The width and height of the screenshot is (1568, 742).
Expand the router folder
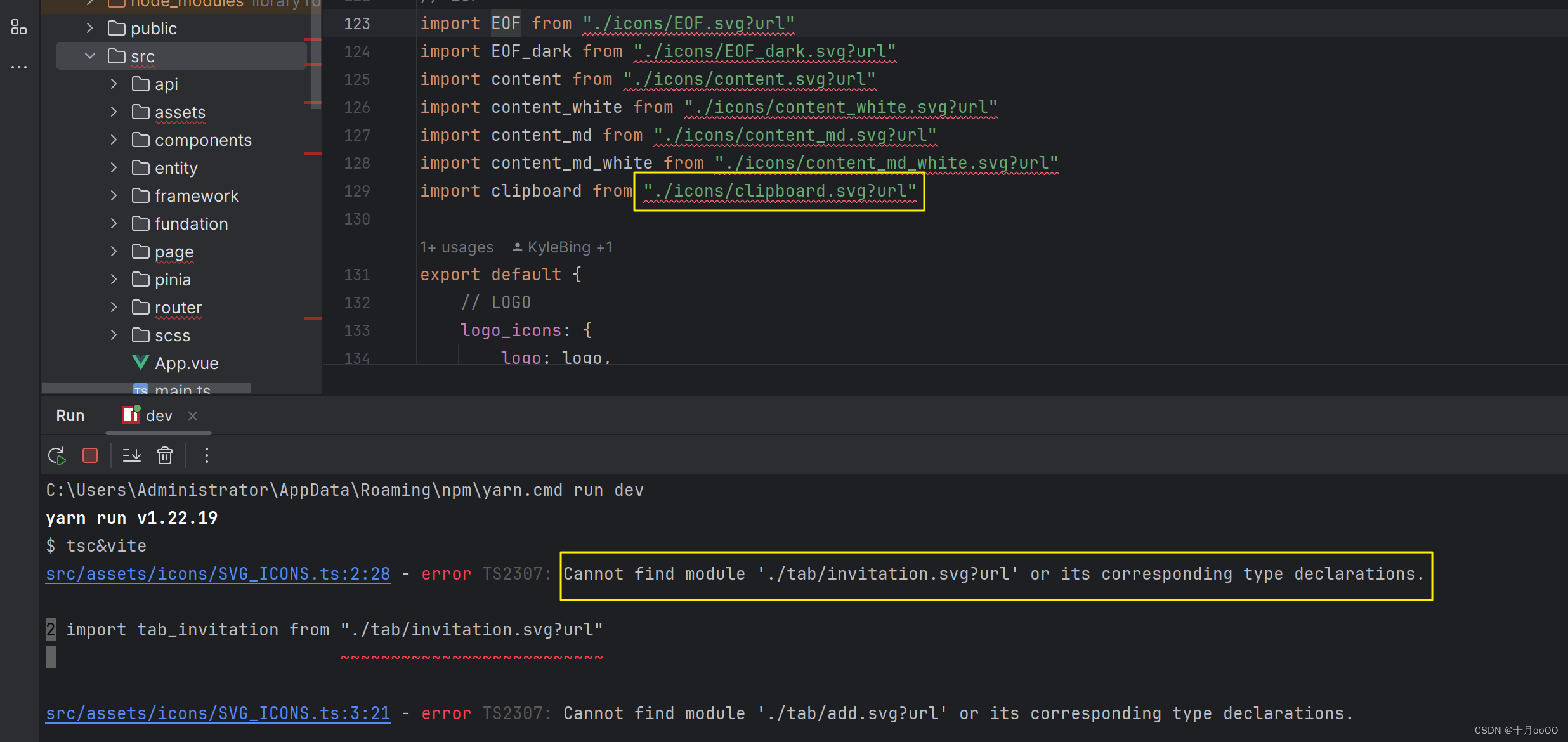tap(114, 308)
